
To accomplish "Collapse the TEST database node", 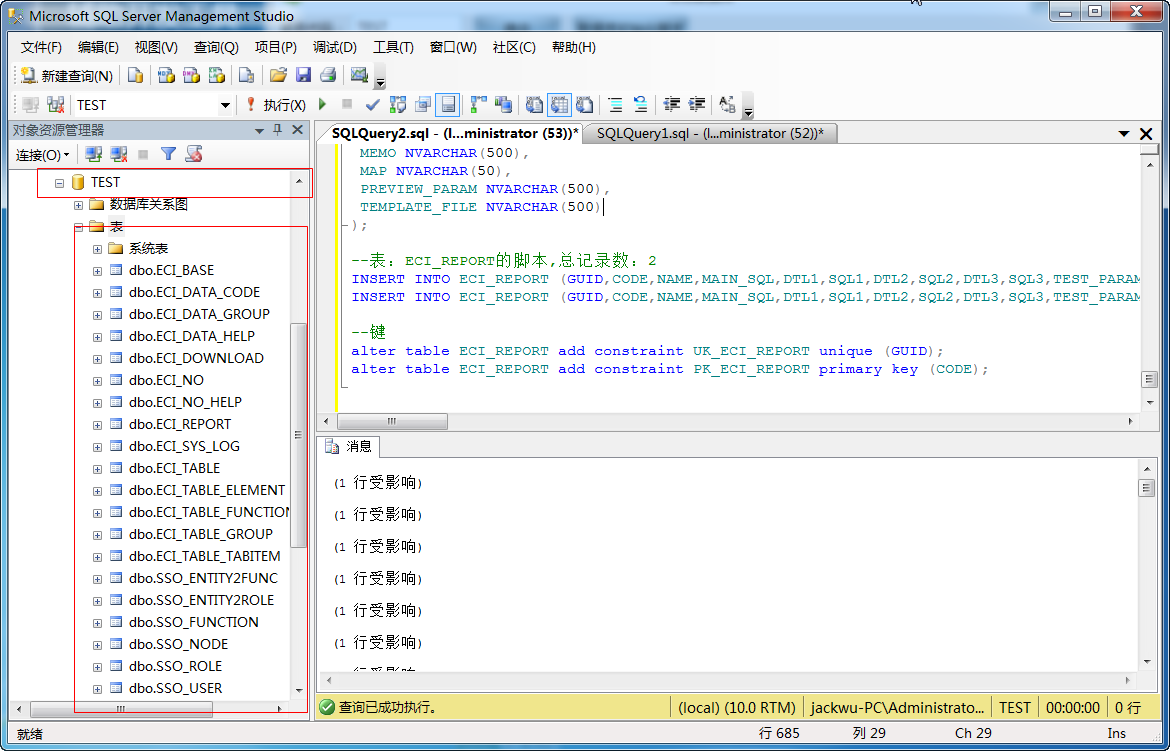I will (60, 183).
